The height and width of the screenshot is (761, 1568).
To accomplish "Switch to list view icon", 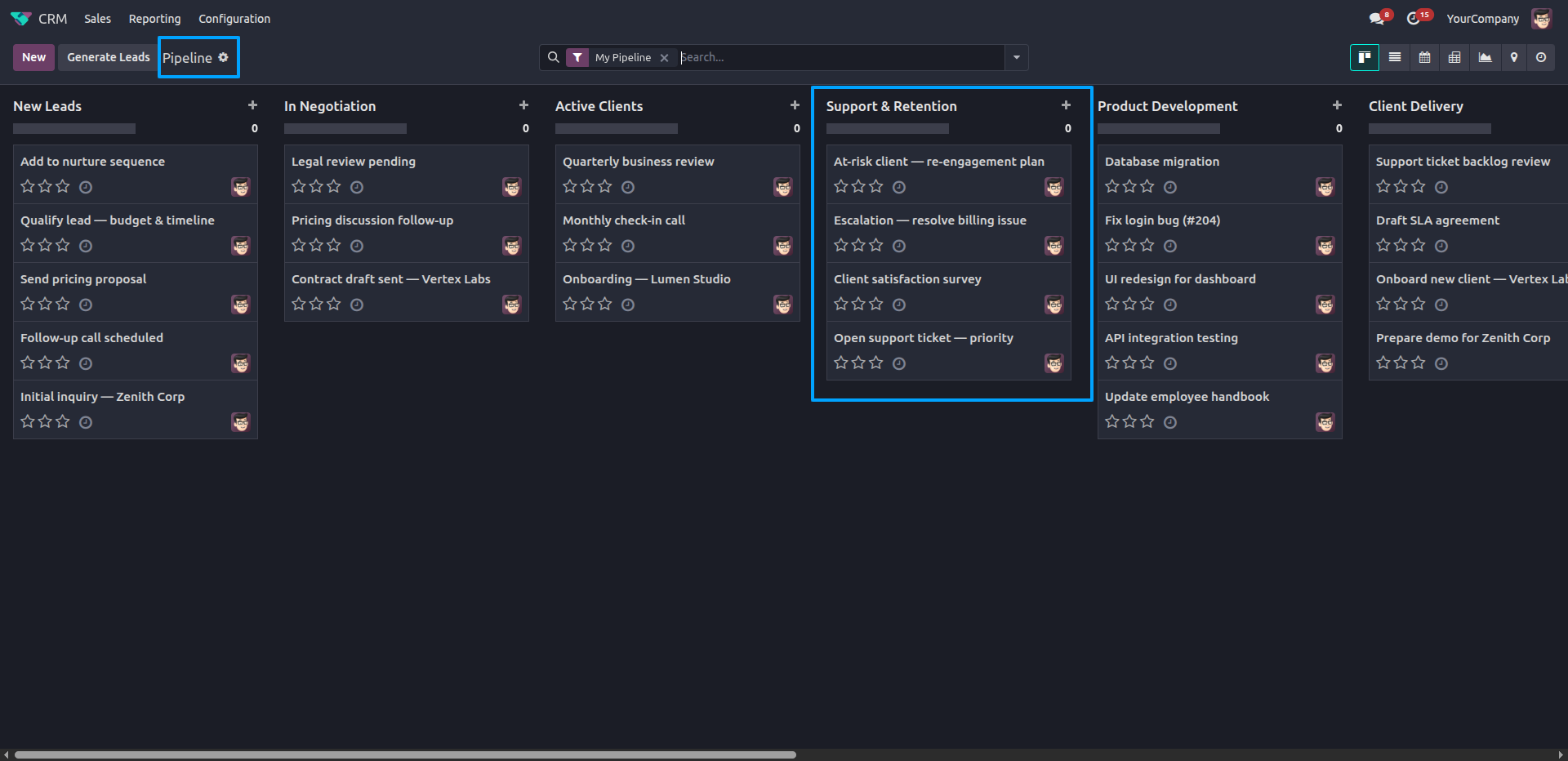I will pyautogui.click(x=1395, y=57).
